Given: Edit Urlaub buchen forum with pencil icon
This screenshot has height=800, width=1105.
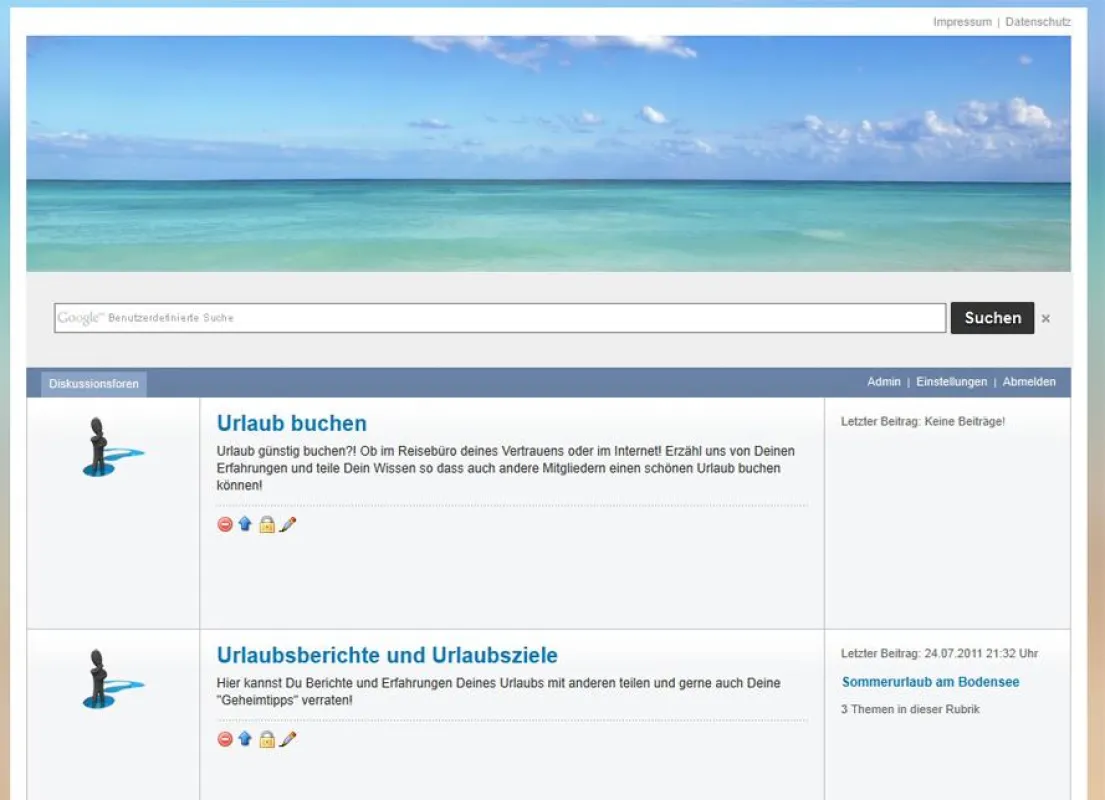Looking at the screenshot, I should click(x=288, y=524).
